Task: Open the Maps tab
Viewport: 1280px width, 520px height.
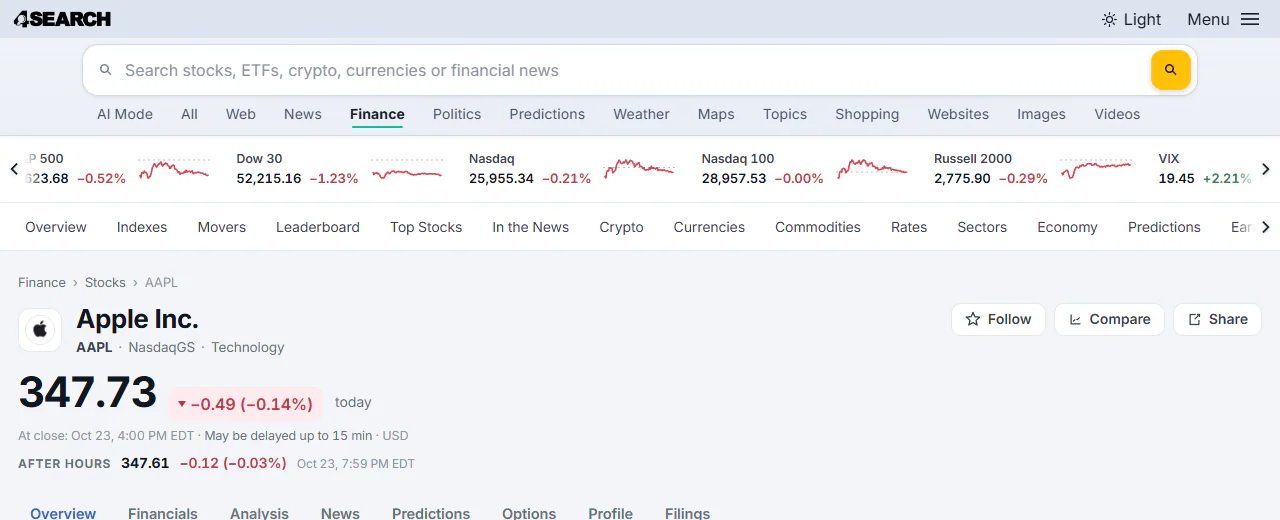Action: coord(716,114)
